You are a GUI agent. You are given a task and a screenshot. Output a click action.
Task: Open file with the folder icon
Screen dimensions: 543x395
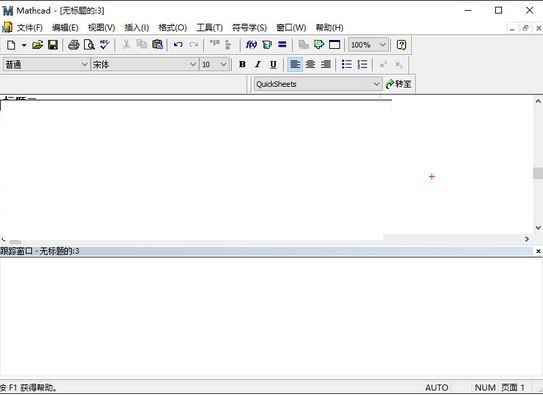(37, 45)
